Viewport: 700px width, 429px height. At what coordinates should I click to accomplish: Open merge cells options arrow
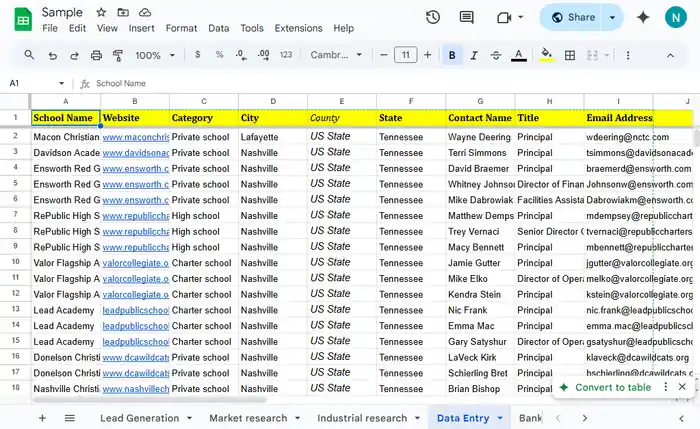click(x=607, y=55)
